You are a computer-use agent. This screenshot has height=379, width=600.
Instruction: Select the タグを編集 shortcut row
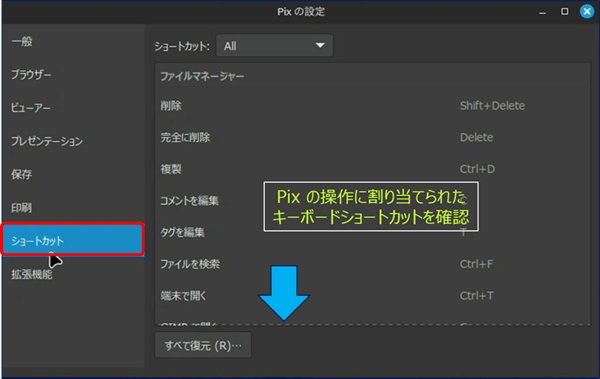click(372, 232)
